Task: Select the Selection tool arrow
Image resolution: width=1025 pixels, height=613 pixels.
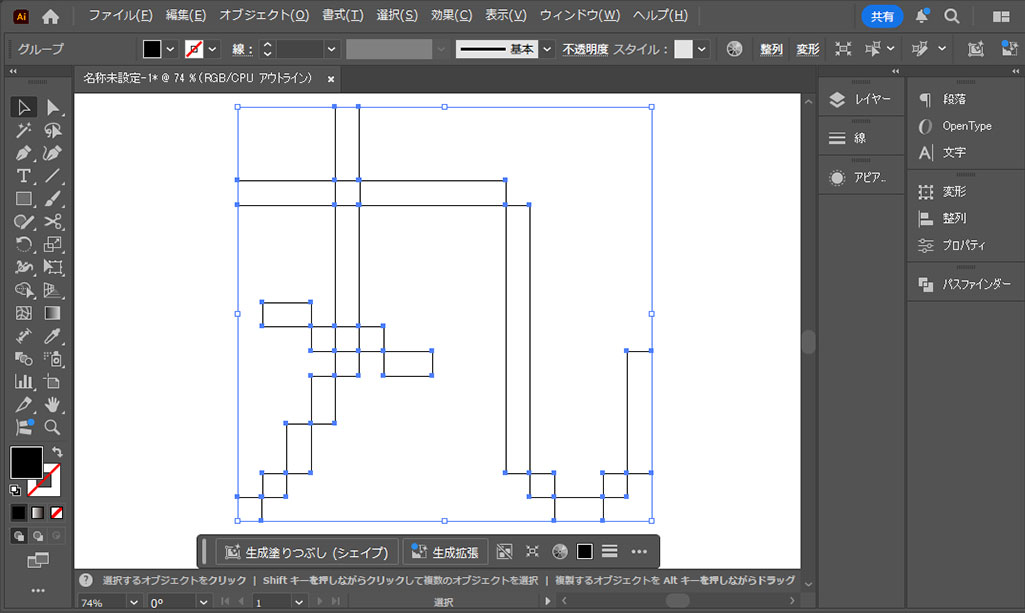Action: [24, 107]
